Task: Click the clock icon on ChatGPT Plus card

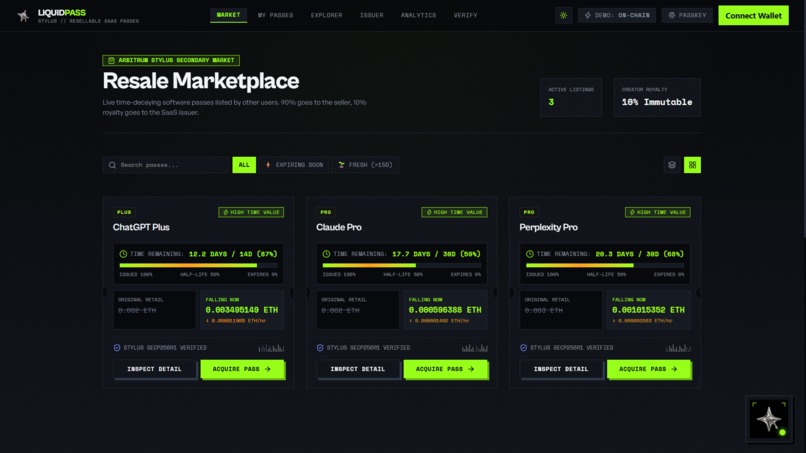Action: (x=123, y=254)
